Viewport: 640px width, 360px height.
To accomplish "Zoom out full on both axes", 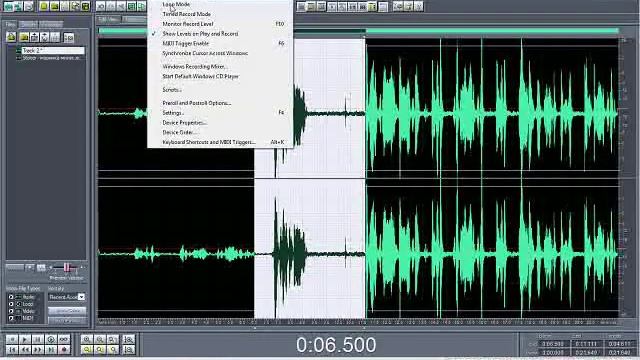I will click(x=113, y=339).
